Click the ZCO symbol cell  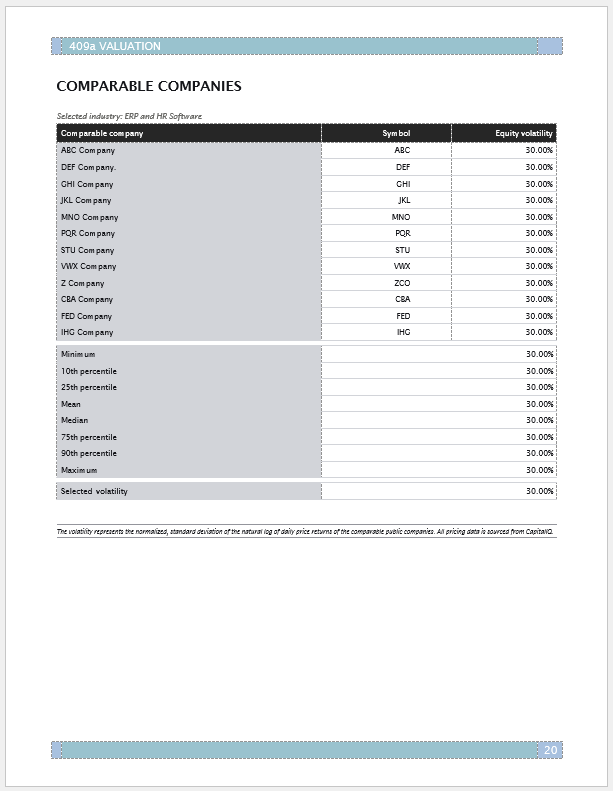tap(402, 283)
